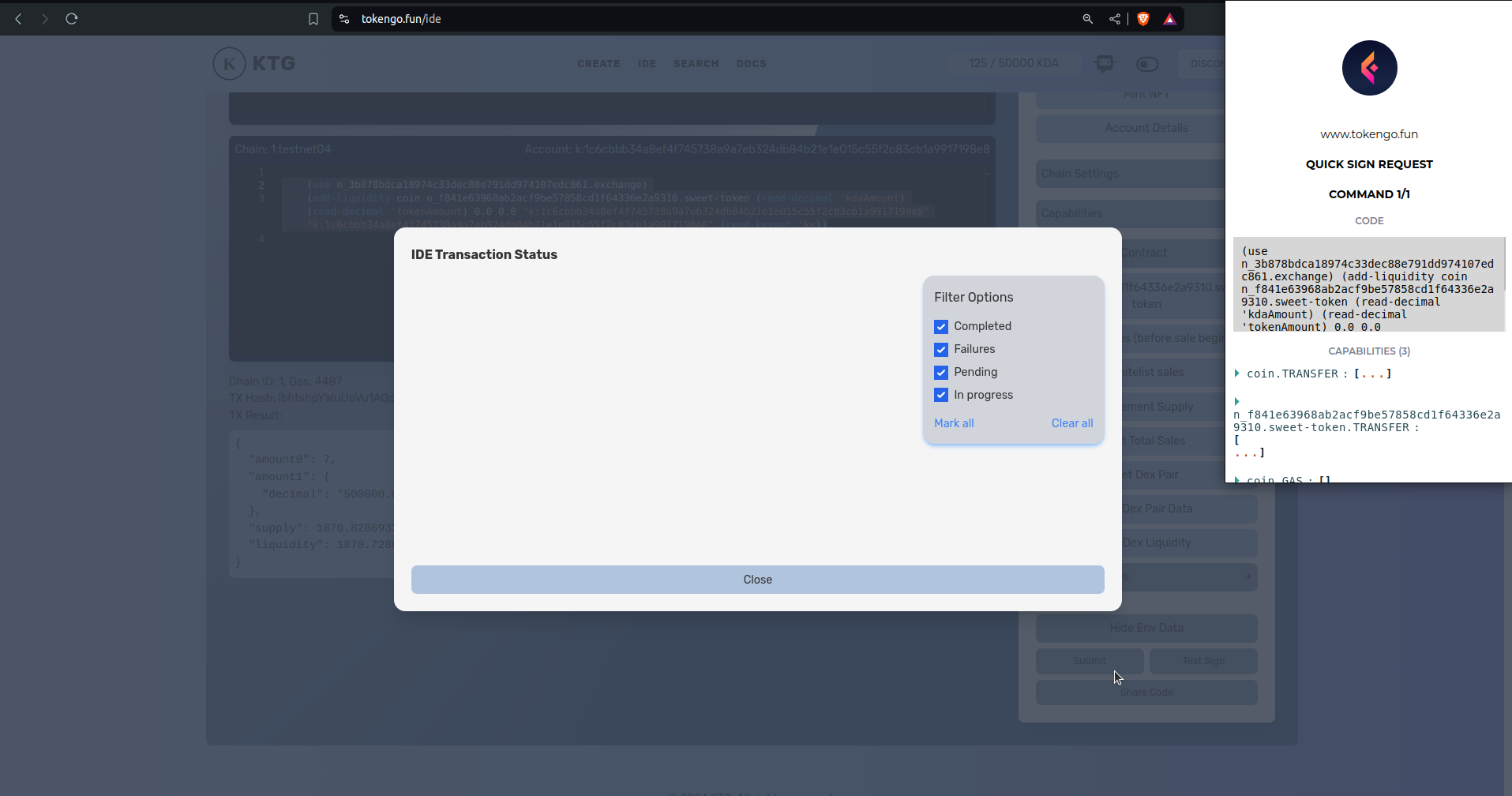Open the SEARCH menu item

(x=696, y=64)
